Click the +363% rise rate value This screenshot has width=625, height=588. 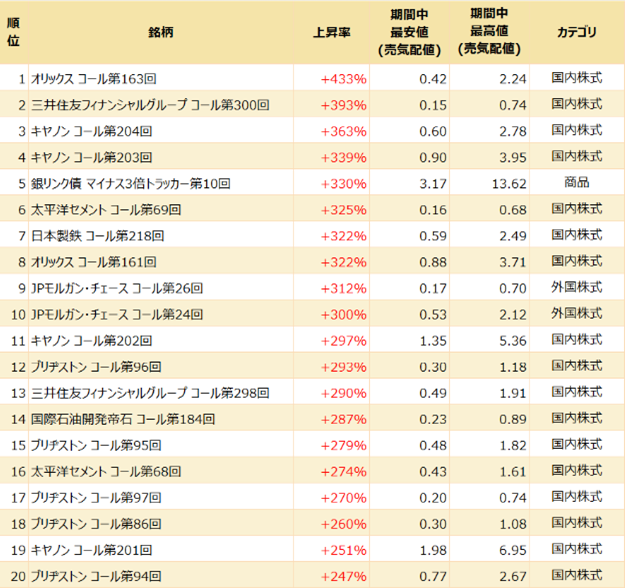pos(344,131)
